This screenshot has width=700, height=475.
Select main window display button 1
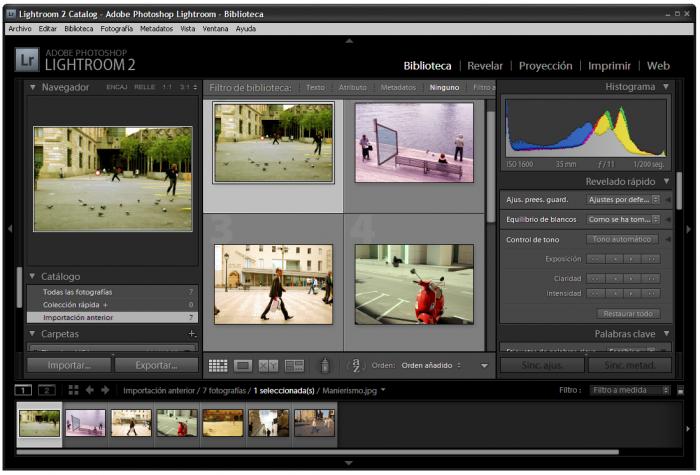point(25,390)
